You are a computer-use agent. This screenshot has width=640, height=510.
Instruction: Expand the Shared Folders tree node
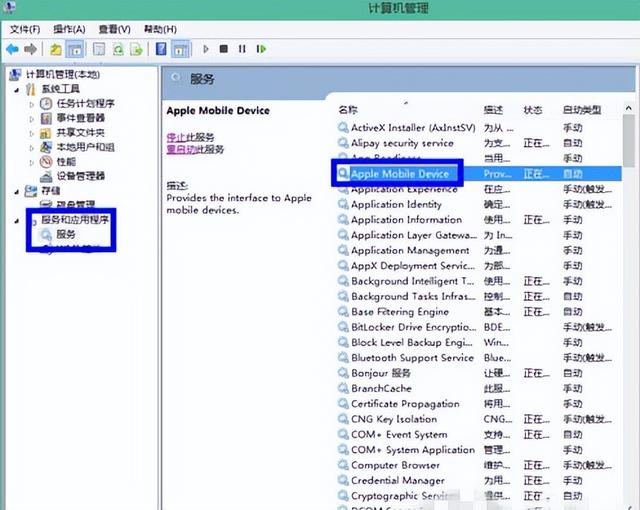(31, 133)
